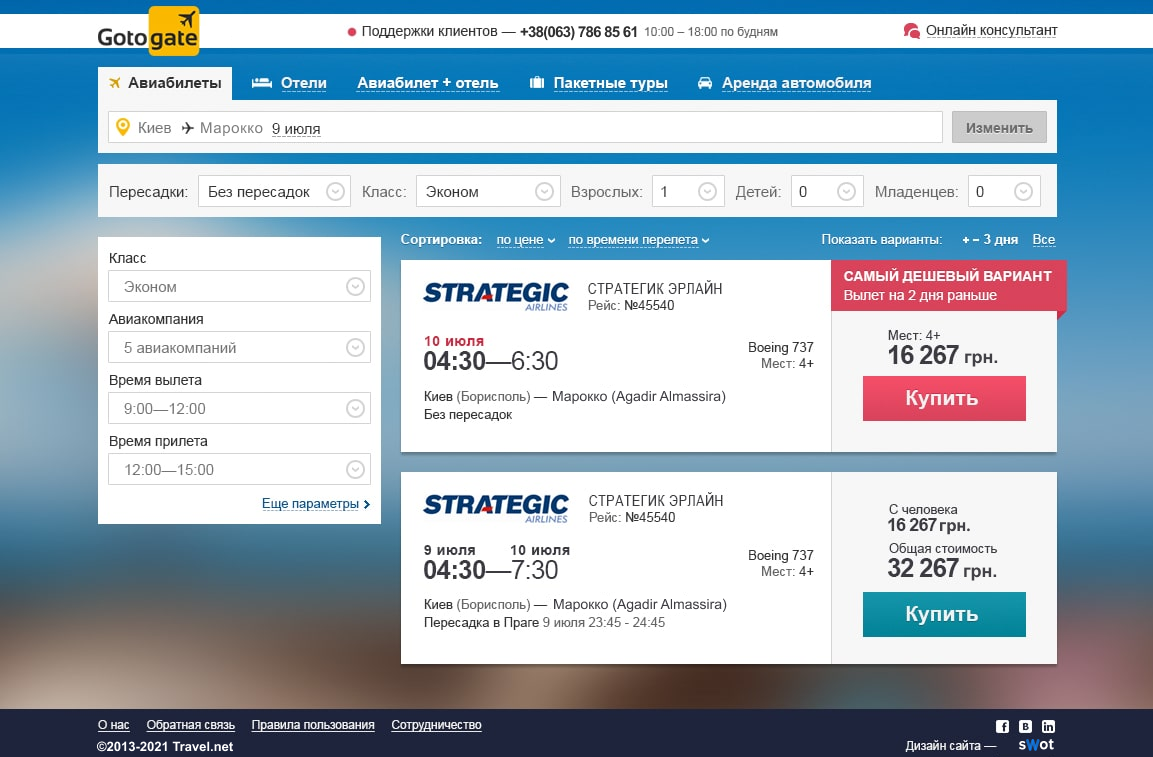Screen dimensions: 1153x757
Task: Open the Обратная связь footer link
Action: (x=190, y=725)
